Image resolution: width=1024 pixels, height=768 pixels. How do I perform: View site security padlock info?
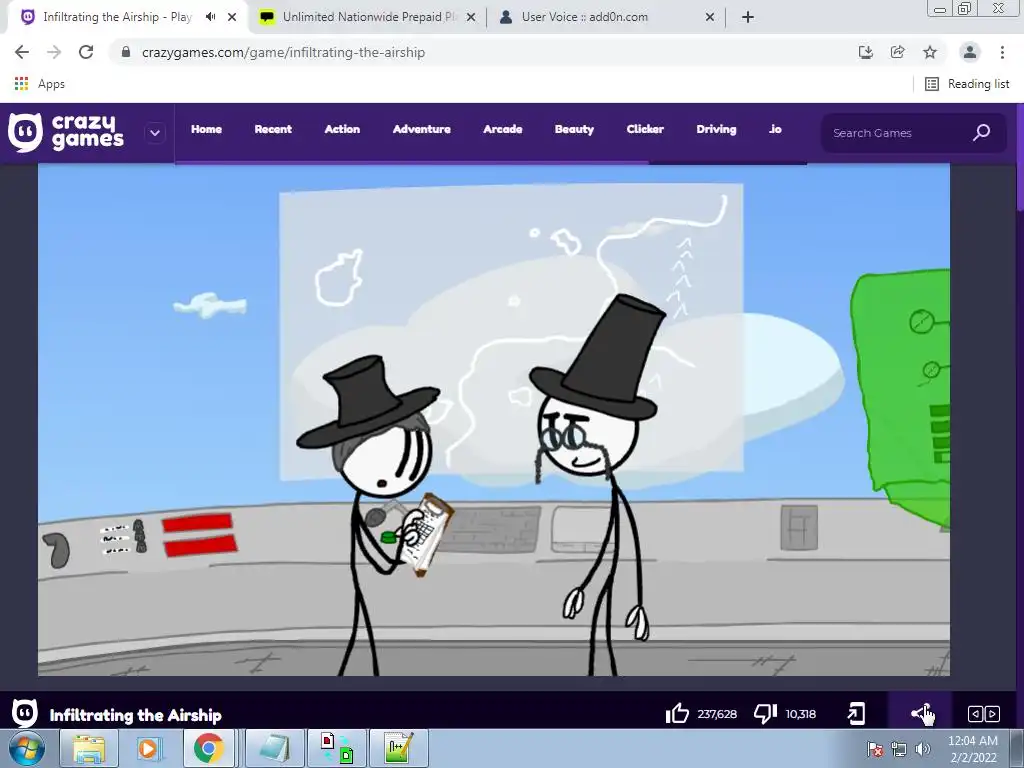[x=126, y=52]
